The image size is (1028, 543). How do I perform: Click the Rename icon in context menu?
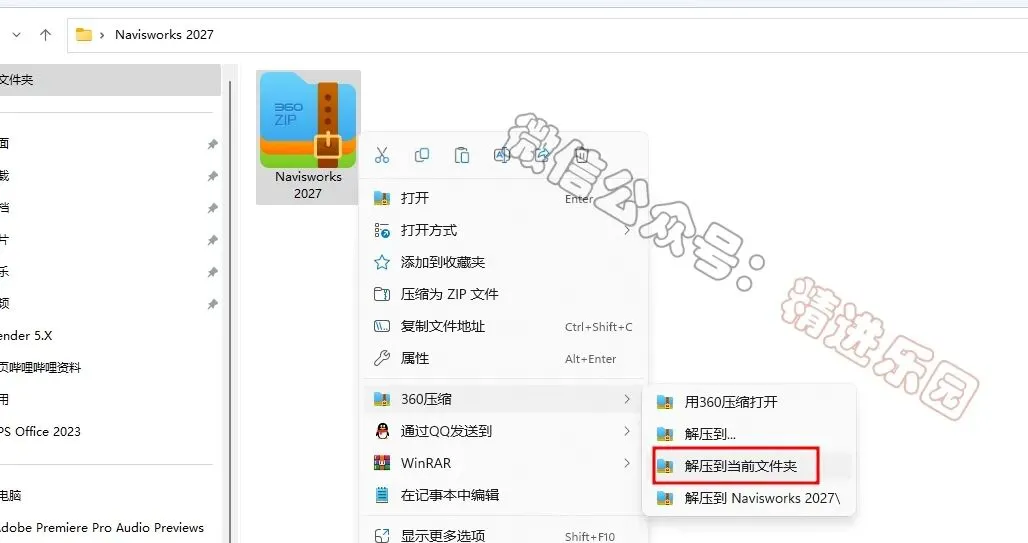pyautogui.click(x=502, y=155)
